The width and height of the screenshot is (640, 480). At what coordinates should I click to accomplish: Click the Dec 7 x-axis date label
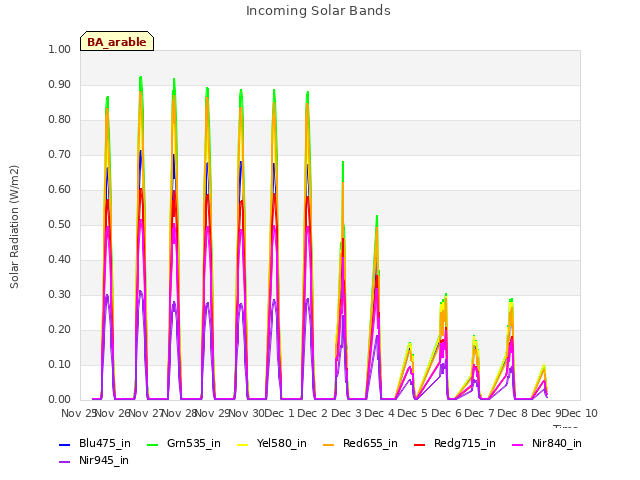tap(480, 413)
